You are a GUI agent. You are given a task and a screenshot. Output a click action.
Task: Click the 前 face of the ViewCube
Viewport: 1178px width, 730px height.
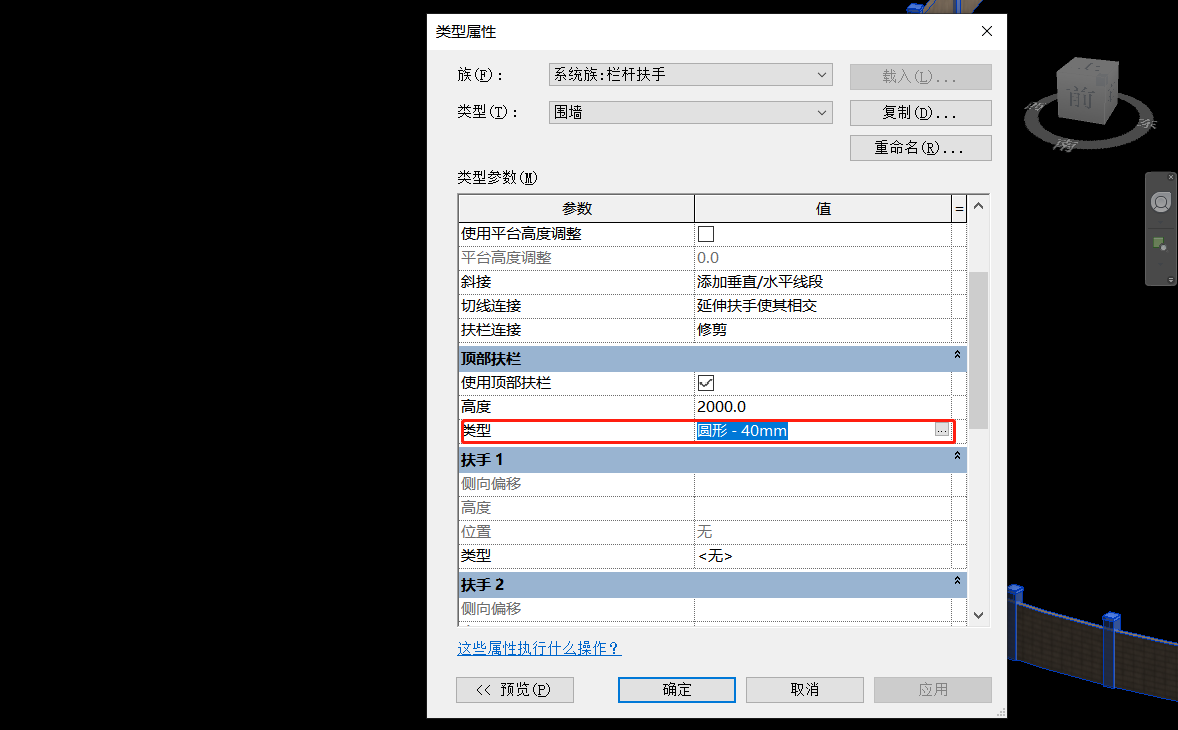[x=1081, y=95]
